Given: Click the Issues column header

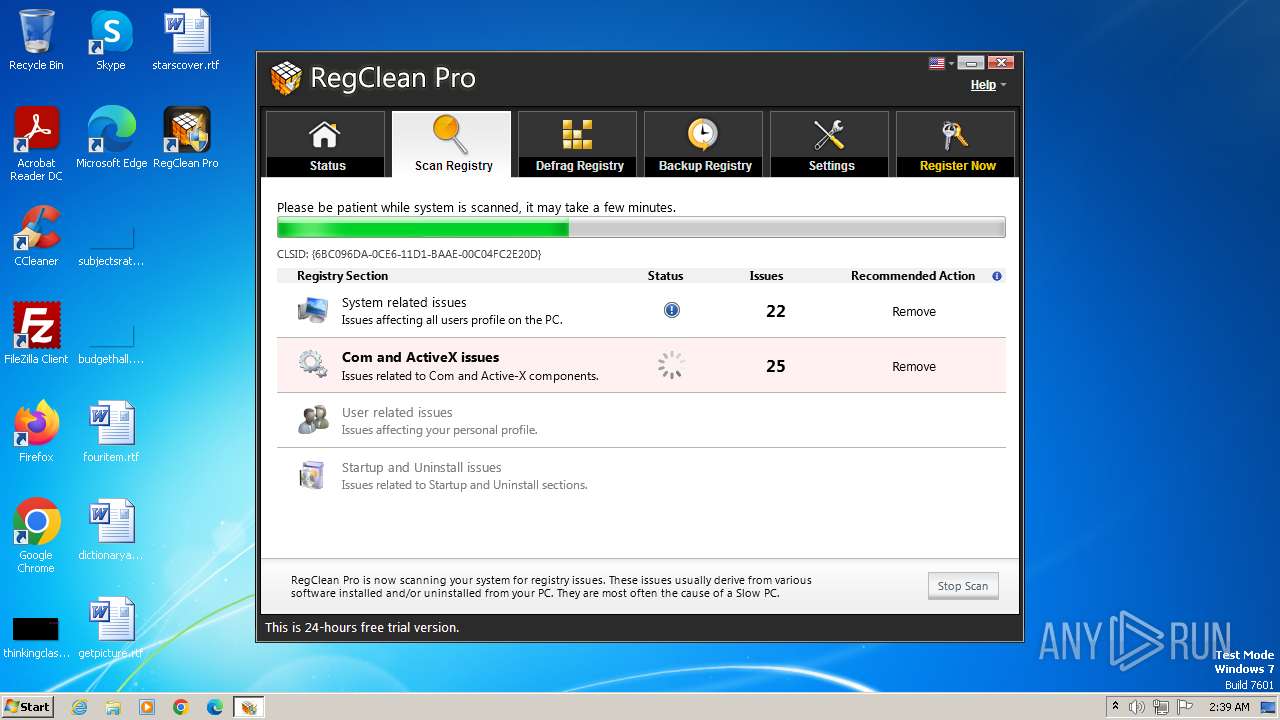Looking at the screenshot, I should pyautogui.click(x=766, y=276).
